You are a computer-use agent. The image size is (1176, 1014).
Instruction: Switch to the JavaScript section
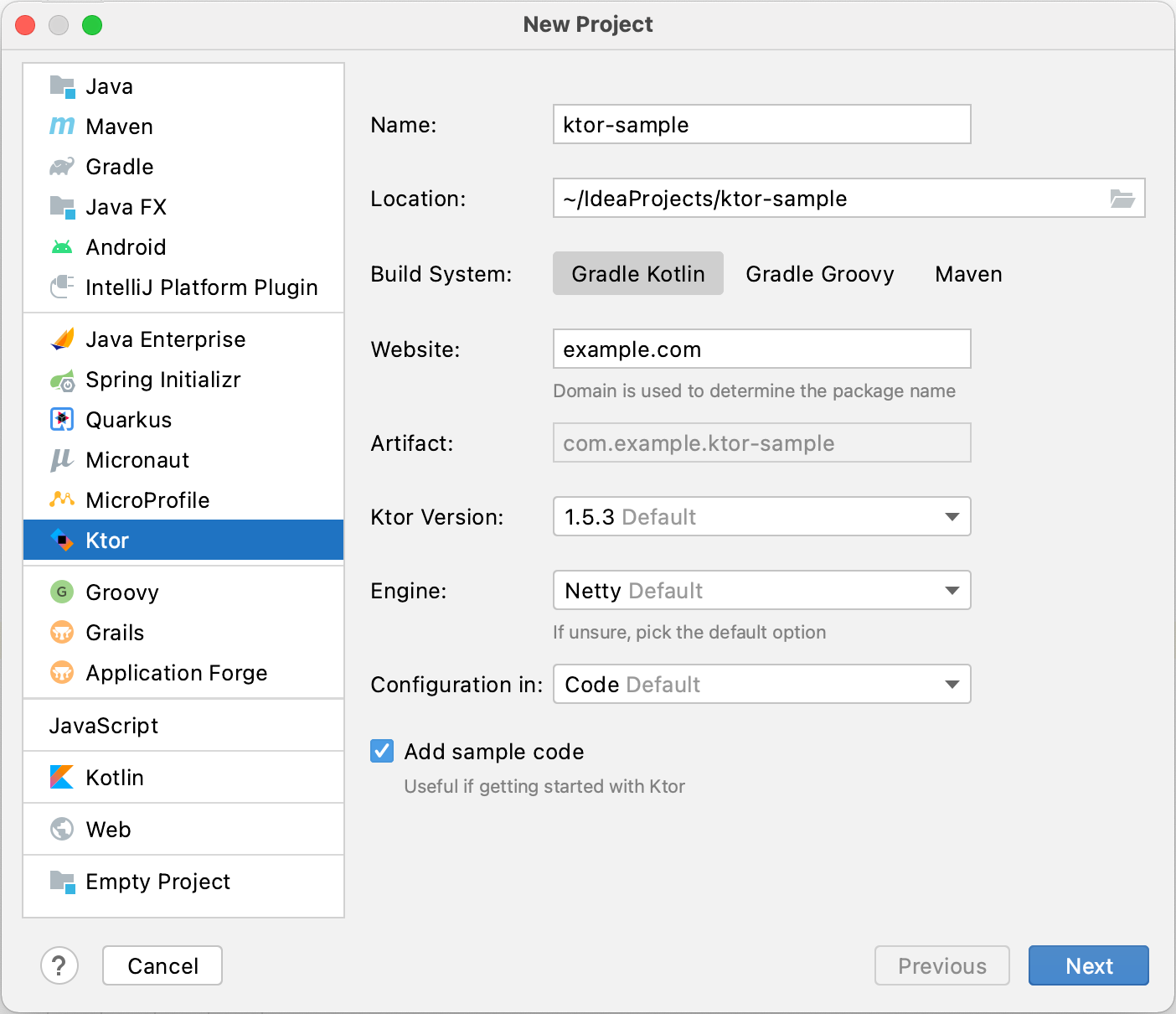104,726
